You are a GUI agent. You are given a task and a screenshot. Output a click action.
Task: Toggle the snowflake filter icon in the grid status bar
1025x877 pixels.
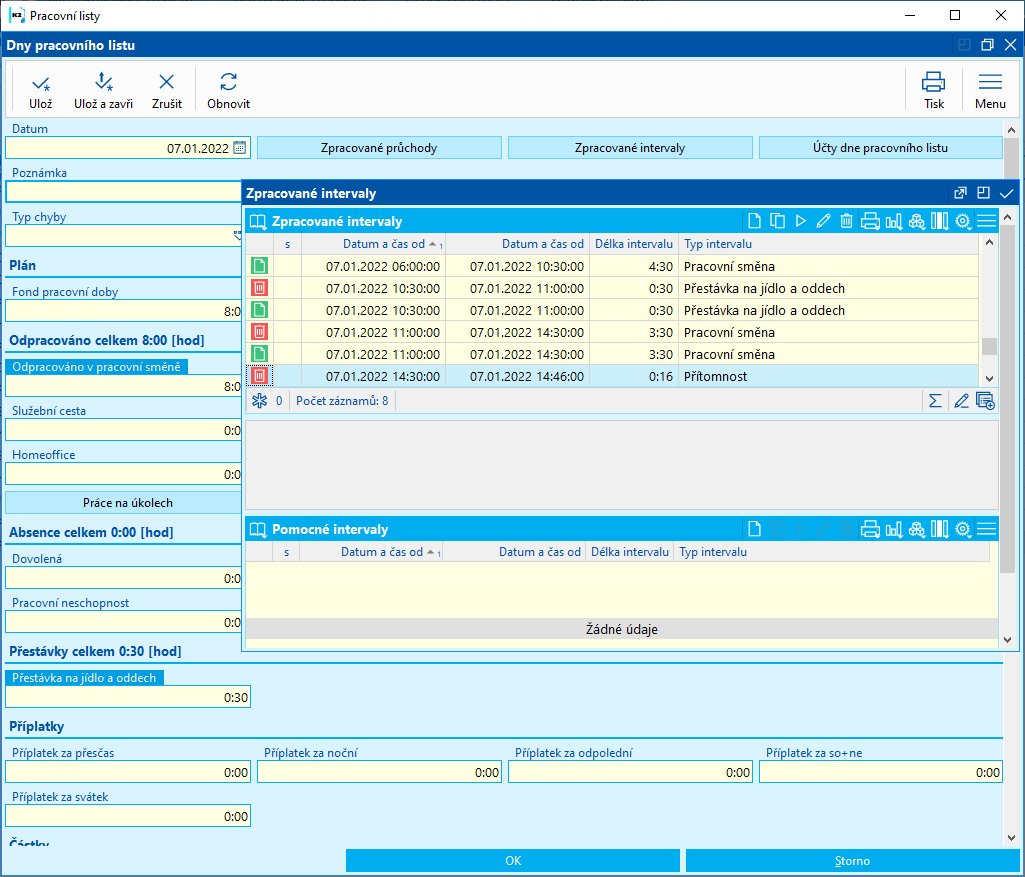pyautogui.click(x=259, y=401)
